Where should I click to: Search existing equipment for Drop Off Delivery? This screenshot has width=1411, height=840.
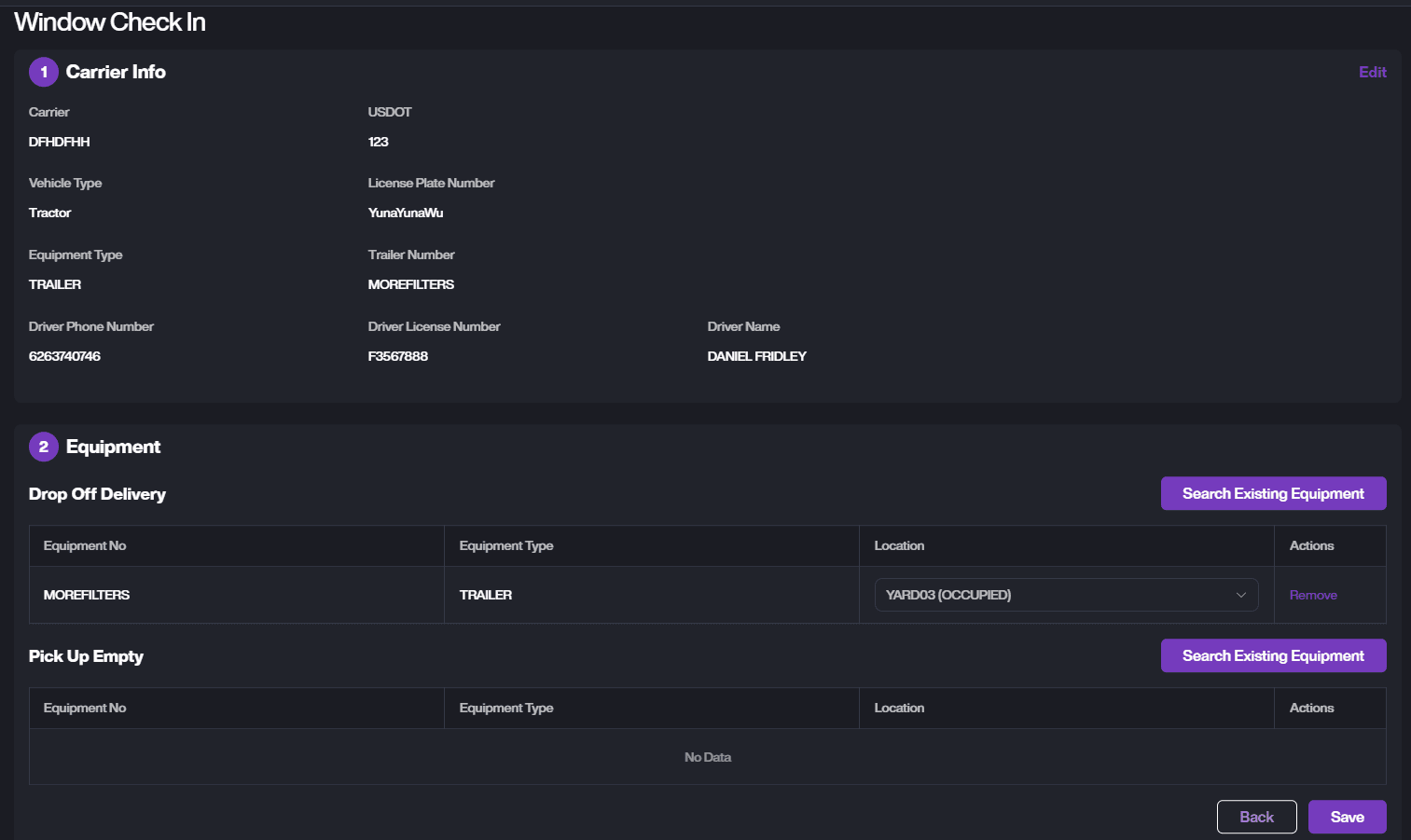(1273, 493)
